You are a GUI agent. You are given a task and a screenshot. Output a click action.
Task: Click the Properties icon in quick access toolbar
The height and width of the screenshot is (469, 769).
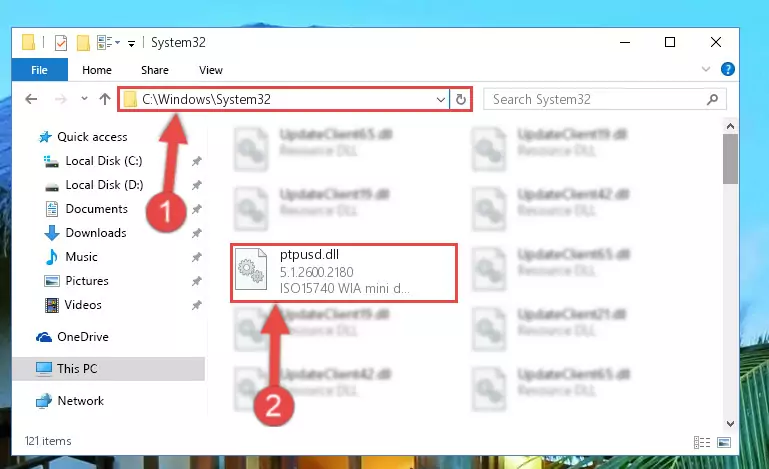coord(61,43)
